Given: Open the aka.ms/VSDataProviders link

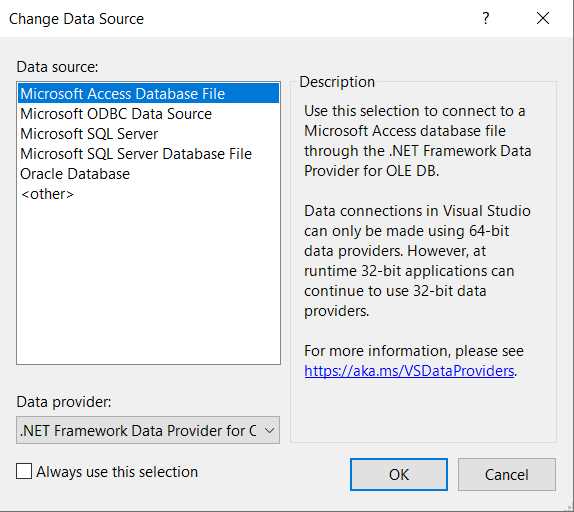Looking at the screenshot, I should tap(409, 371).
